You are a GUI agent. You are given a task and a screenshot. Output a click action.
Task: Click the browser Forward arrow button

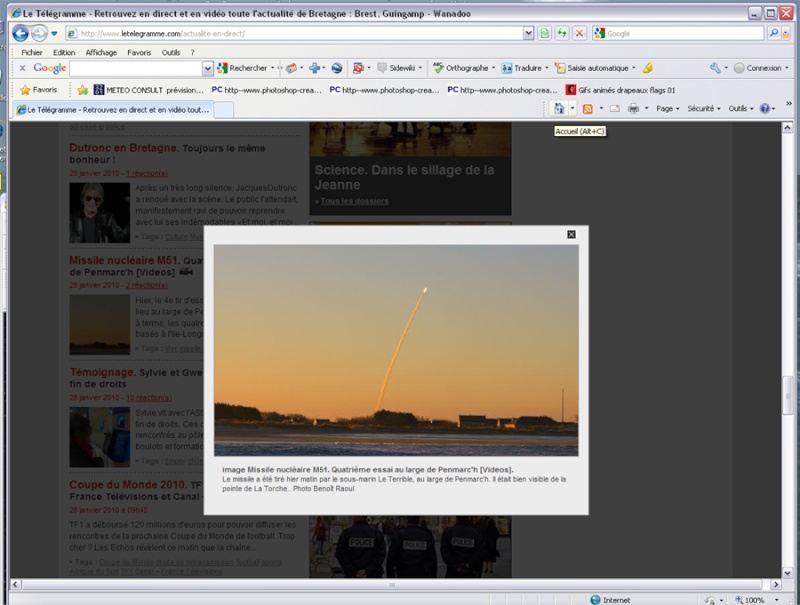pyautogui.click(x=39, y=34)
